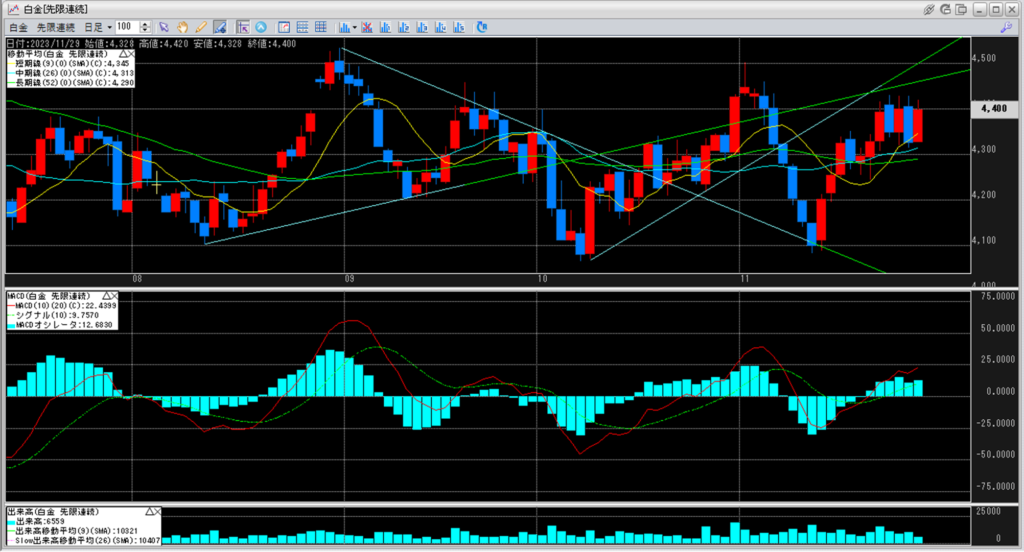Image resolution: width=1024 pixels, height=552 pixels.
Task: Close the 移動平均 legend box
Action: [131, 54]
